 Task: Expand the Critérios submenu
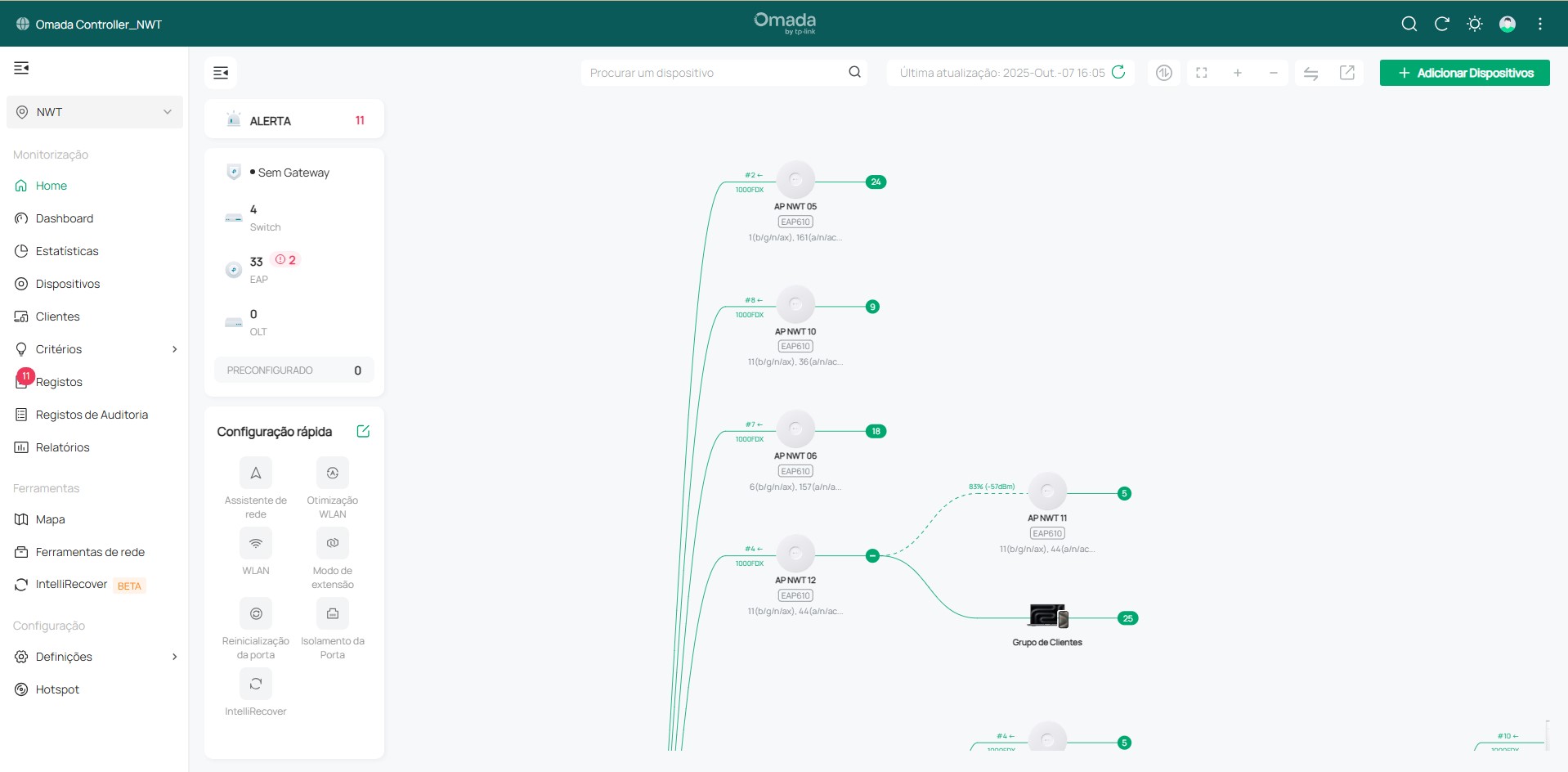pyautogui.click(x=174, y=349)
